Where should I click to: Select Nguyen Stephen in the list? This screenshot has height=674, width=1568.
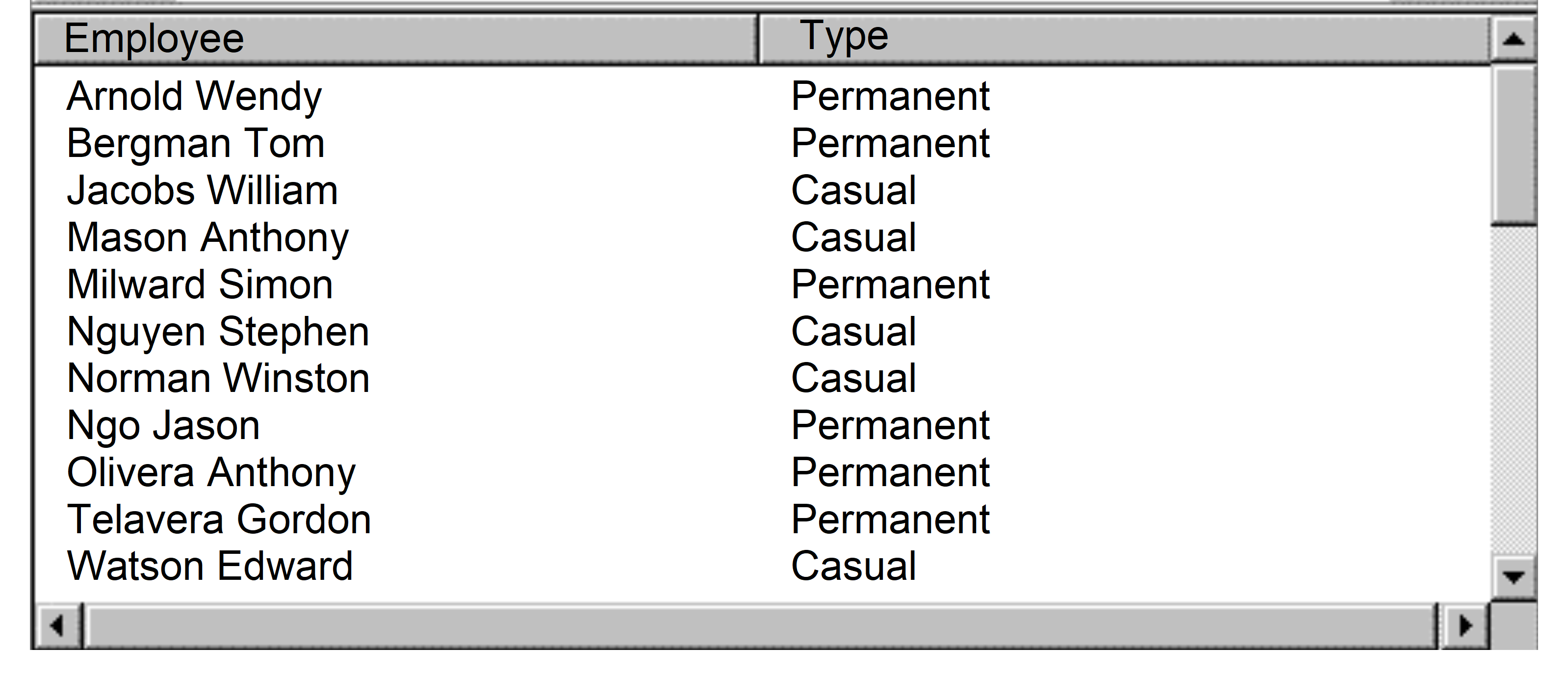[218, 332]
